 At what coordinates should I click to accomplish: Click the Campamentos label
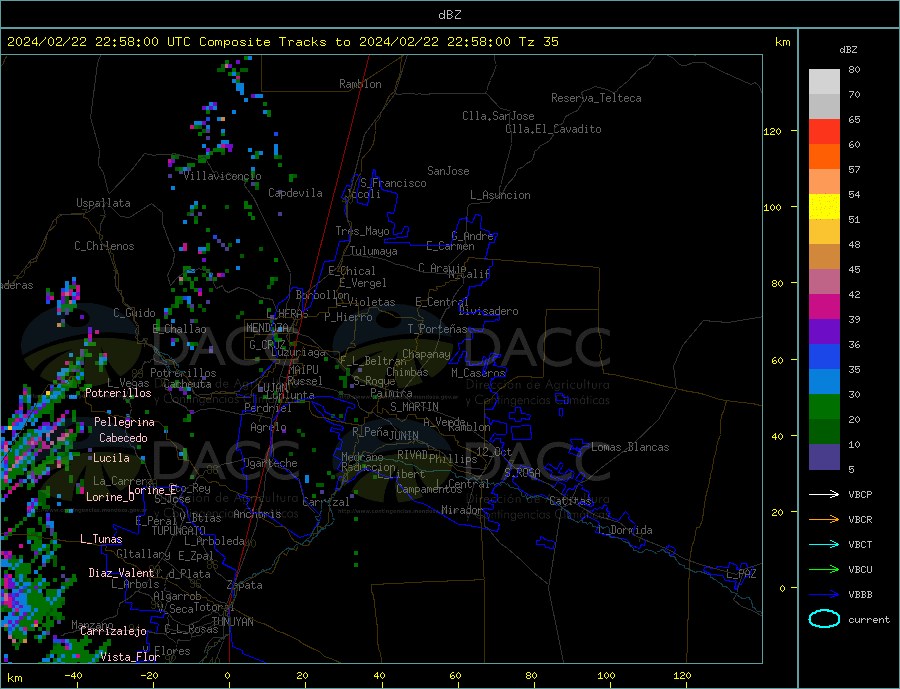tap(429, 489)
